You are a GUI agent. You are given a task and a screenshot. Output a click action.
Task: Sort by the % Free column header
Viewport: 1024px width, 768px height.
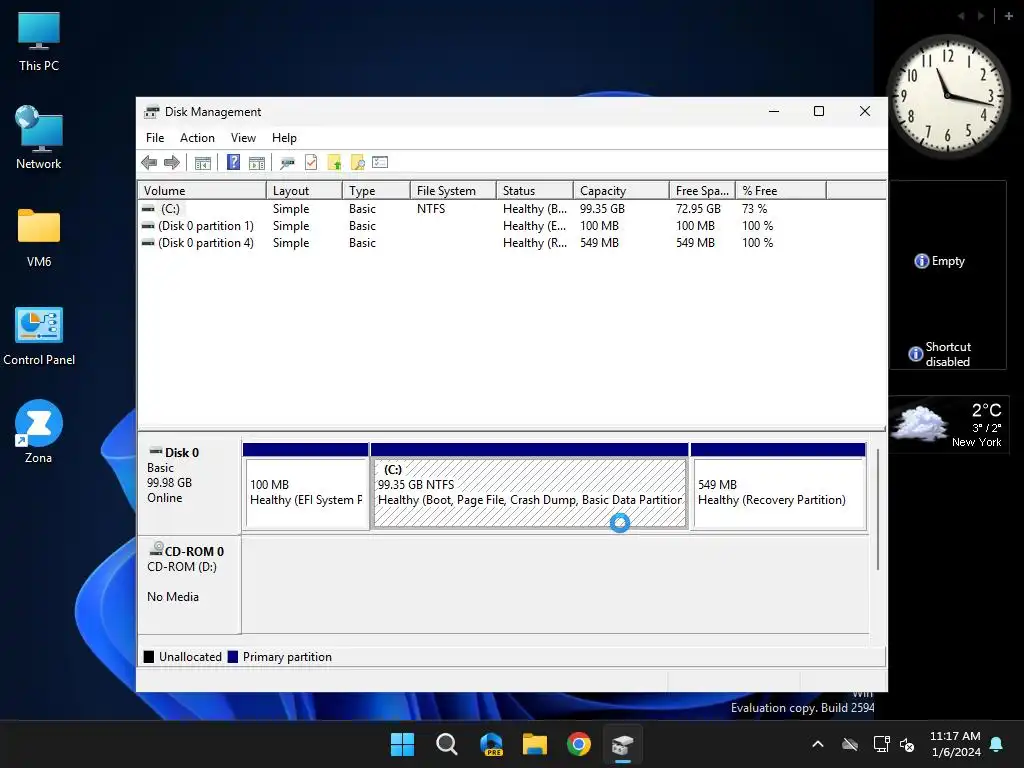pyautogui.click(x=781, y=191)
